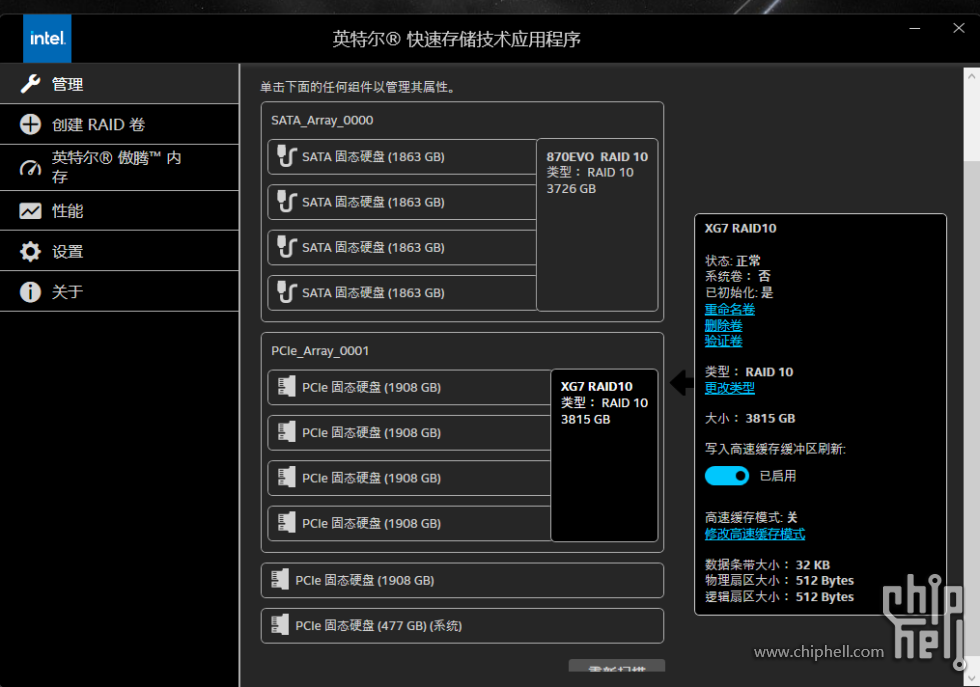
Task: Click the 验证卷 link
Action: click(x=723, y=341)
